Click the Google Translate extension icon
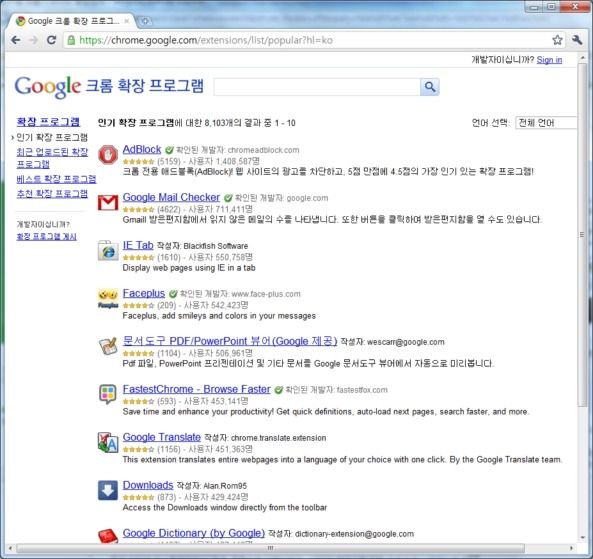Viewport: 593px width, 559px height. point(108,442)
